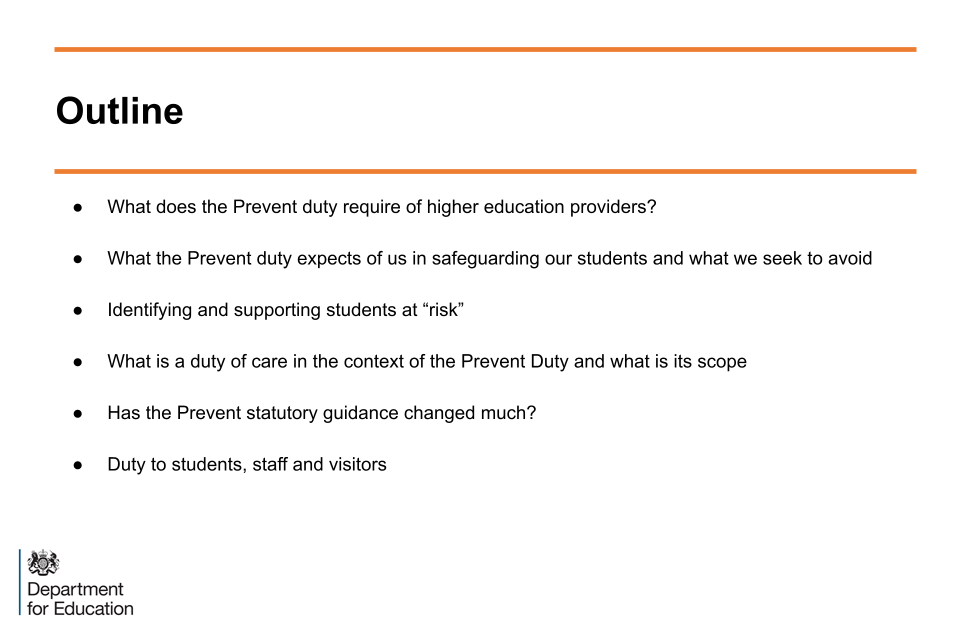Click the "Outline" slide title
The image size is (960, 640).
click(x=119, y=111)
